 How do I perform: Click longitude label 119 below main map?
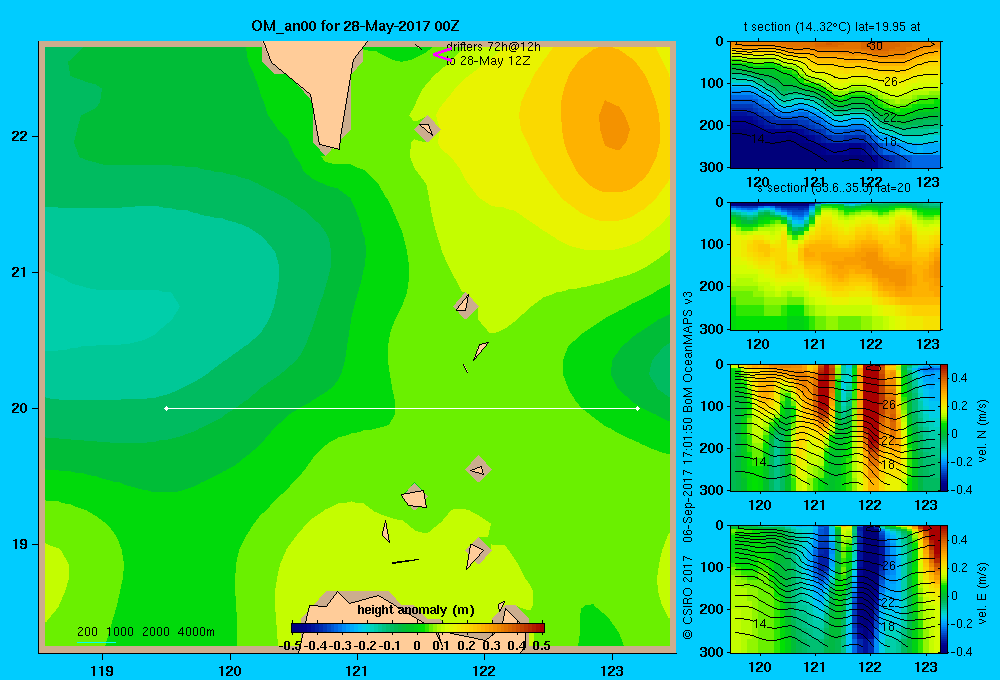pyautogui.click(x=102, y=670)
